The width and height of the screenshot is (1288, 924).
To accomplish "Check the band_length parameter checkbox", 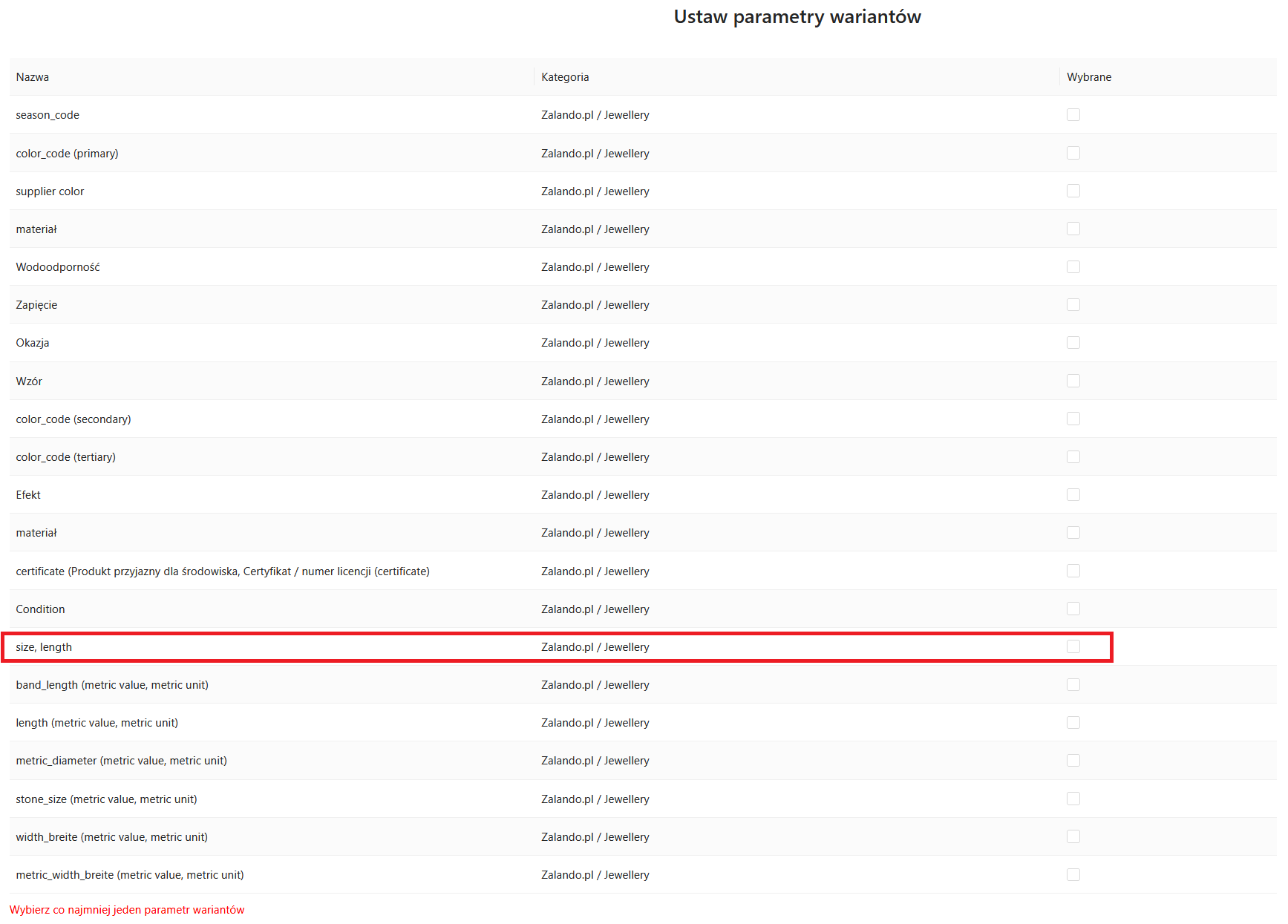I will tap(1073, 684).
